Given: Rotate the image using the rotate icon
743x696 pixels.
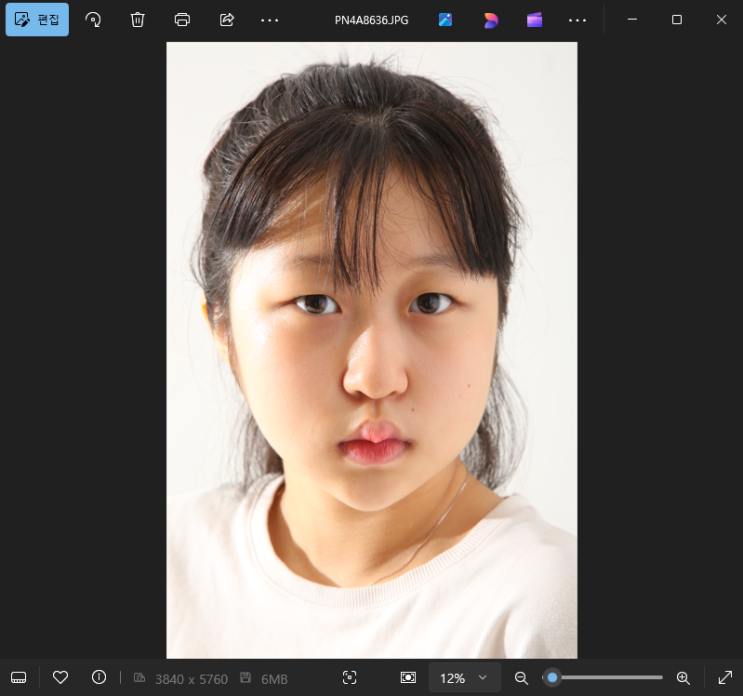Looking at the screenshot, I should click(x=93, y=19).
